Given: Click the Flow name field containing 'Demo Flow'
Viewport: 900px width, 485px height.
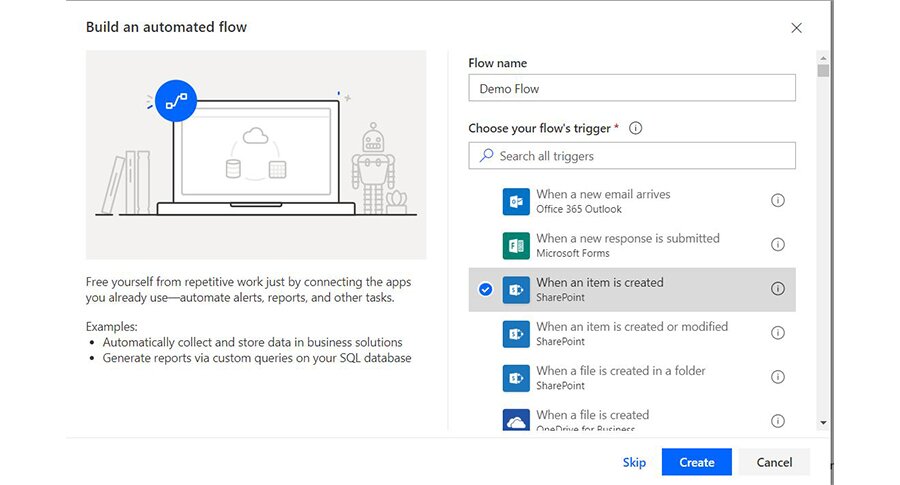Looking at the screenshot, I should pos(632,88).
